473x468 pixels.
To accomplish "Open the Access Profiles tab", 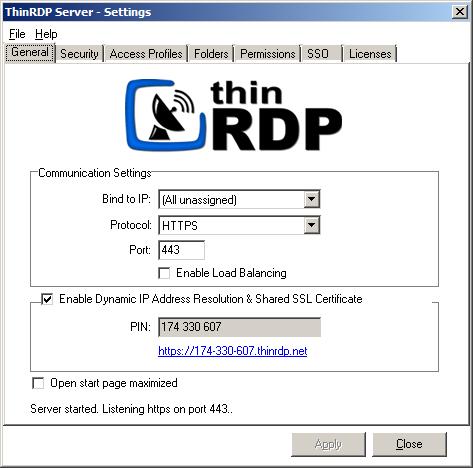I will (x=146, y=54).
